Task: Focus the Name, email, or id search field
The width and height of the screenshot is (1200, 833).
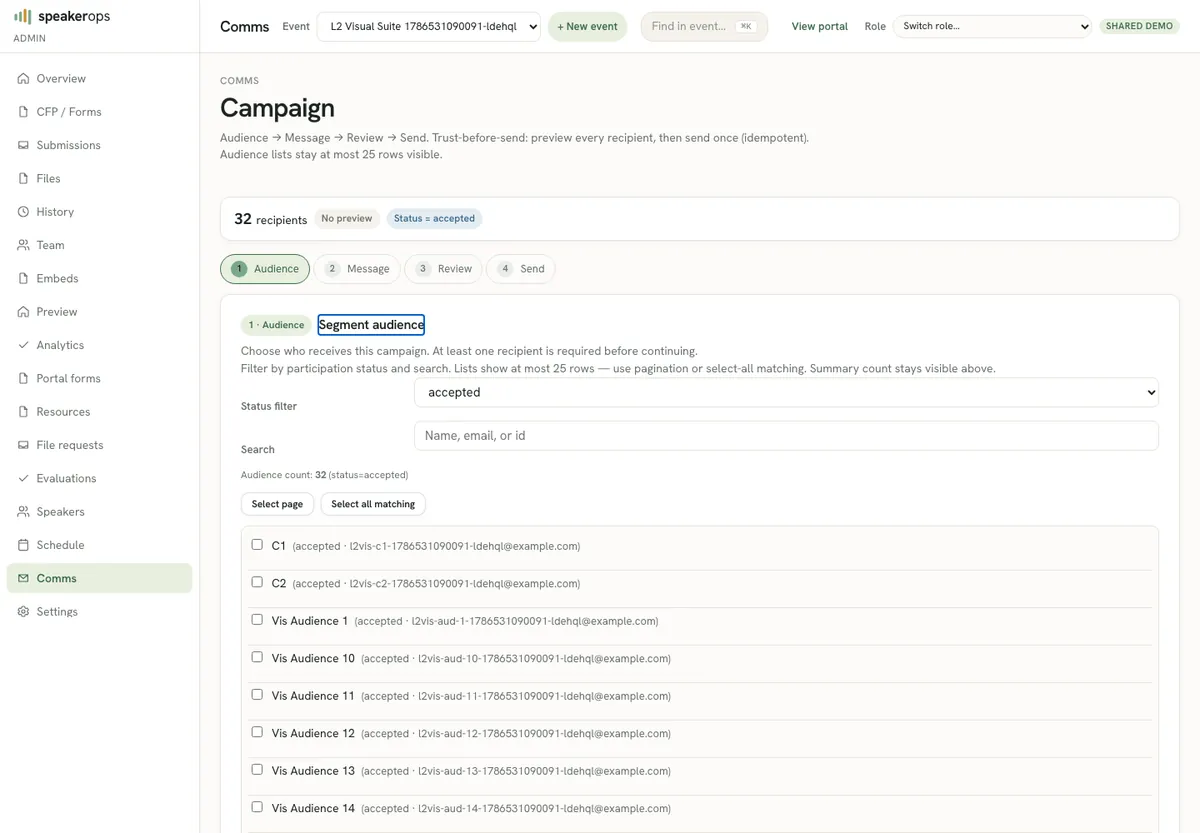Action: (786, 436)
